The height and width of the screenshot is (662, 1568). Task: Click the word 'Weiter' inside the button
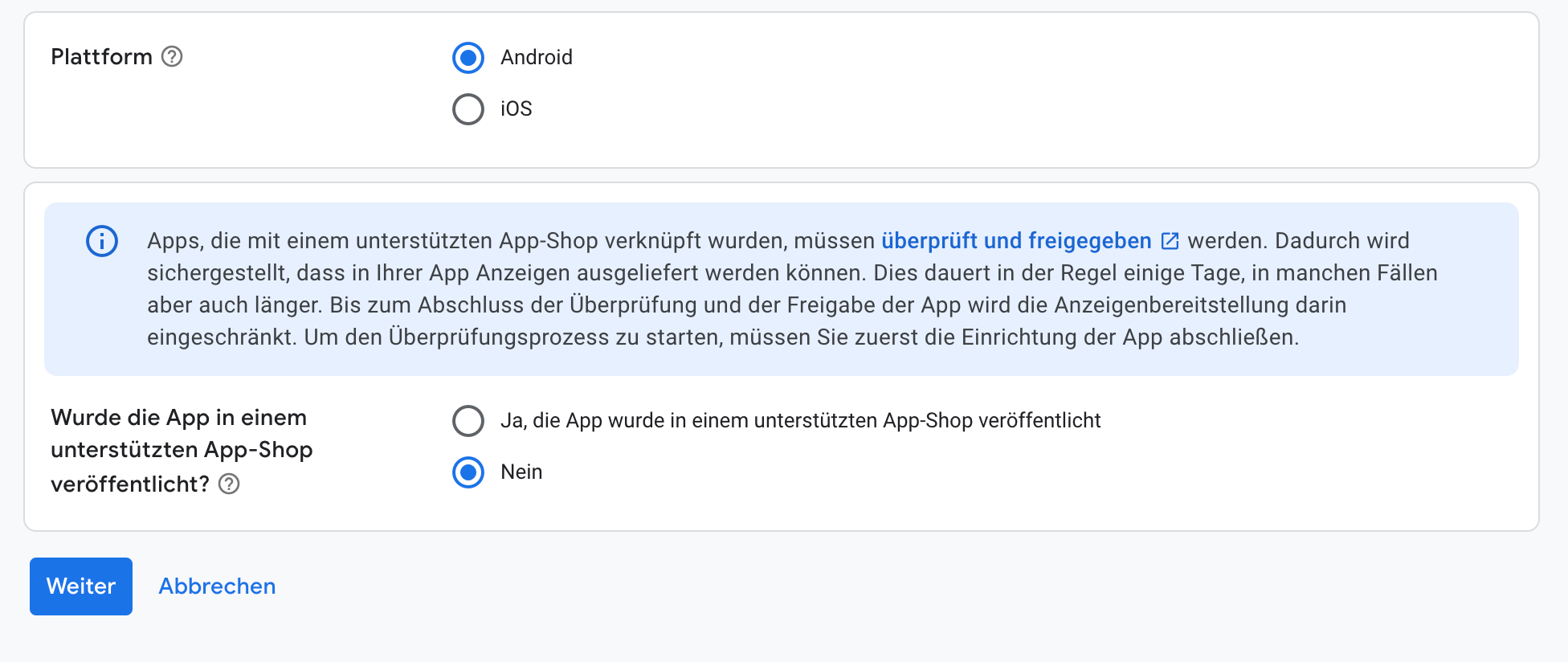coord(81,586)
